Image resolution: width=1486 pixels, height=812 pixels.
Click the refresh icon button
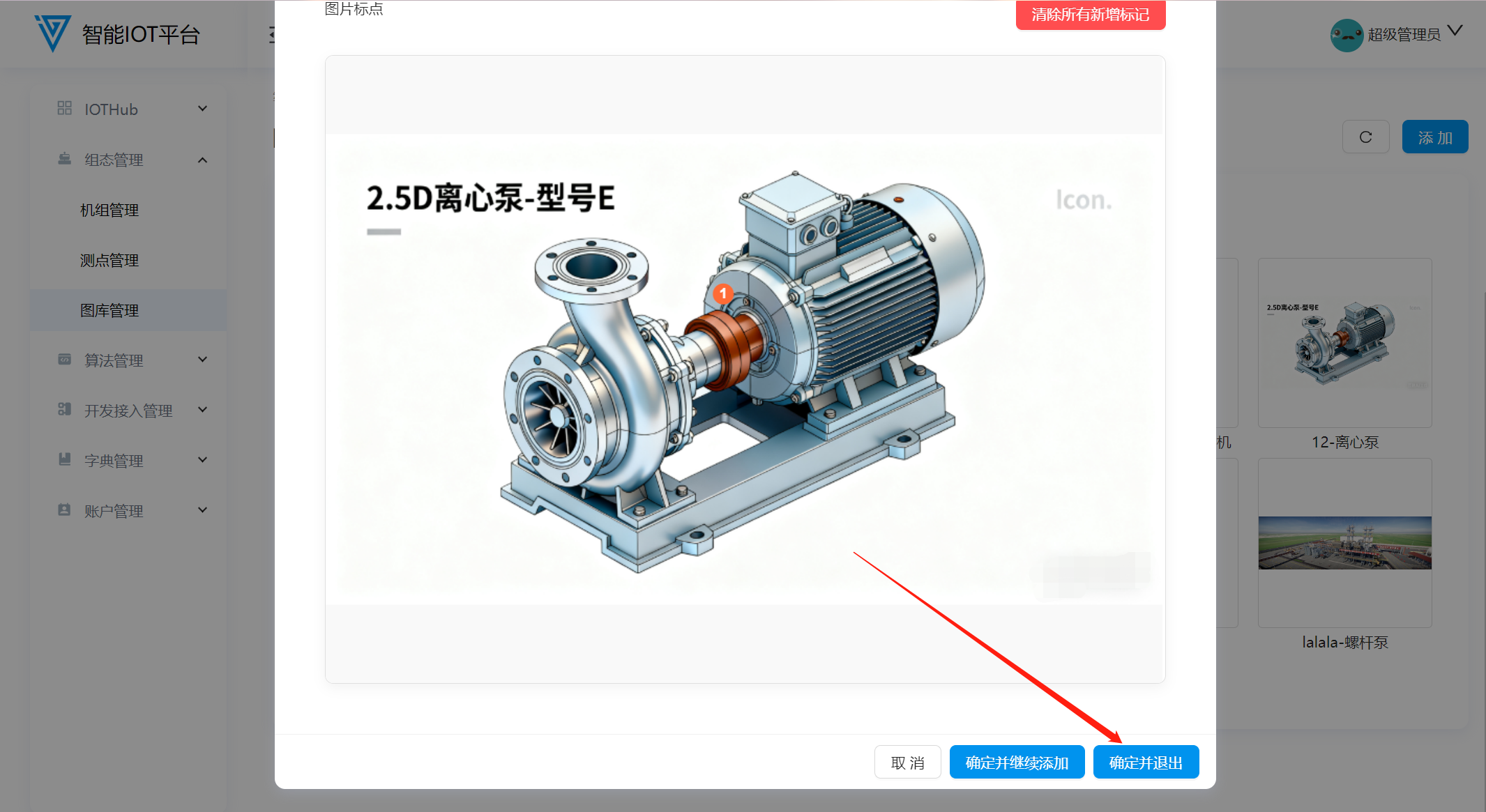[x=1365, y=137]
